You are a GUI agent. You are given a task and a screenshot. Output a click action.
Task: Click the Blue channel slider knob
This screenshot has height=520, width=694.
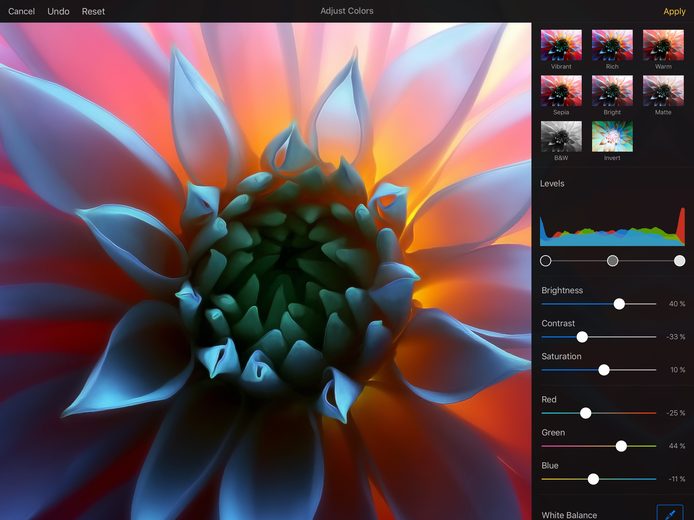tap(594, 479)
